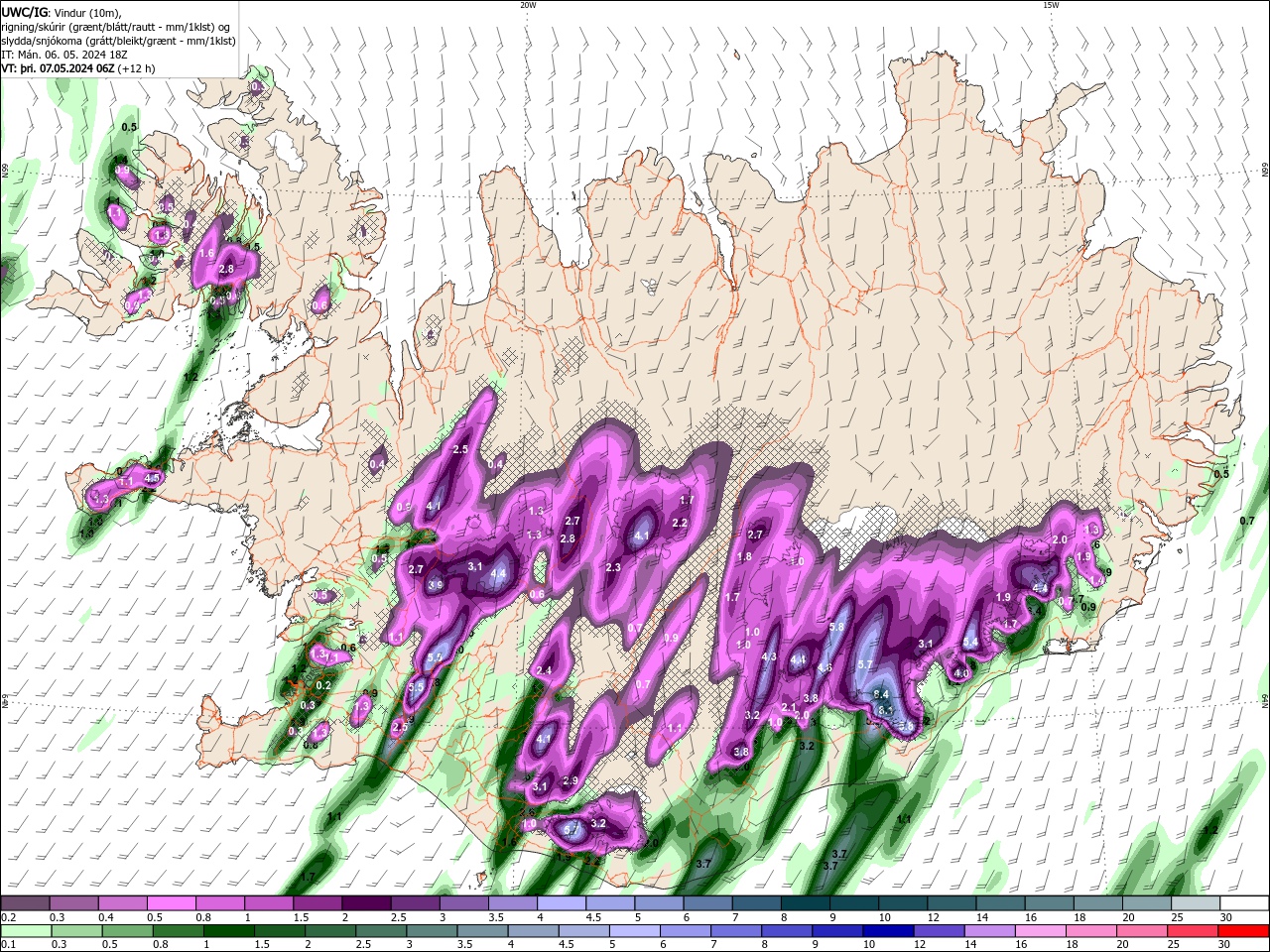Click the 'UWC/IG' title text
Screen dimensions: 1270x952
coord(25,12)
